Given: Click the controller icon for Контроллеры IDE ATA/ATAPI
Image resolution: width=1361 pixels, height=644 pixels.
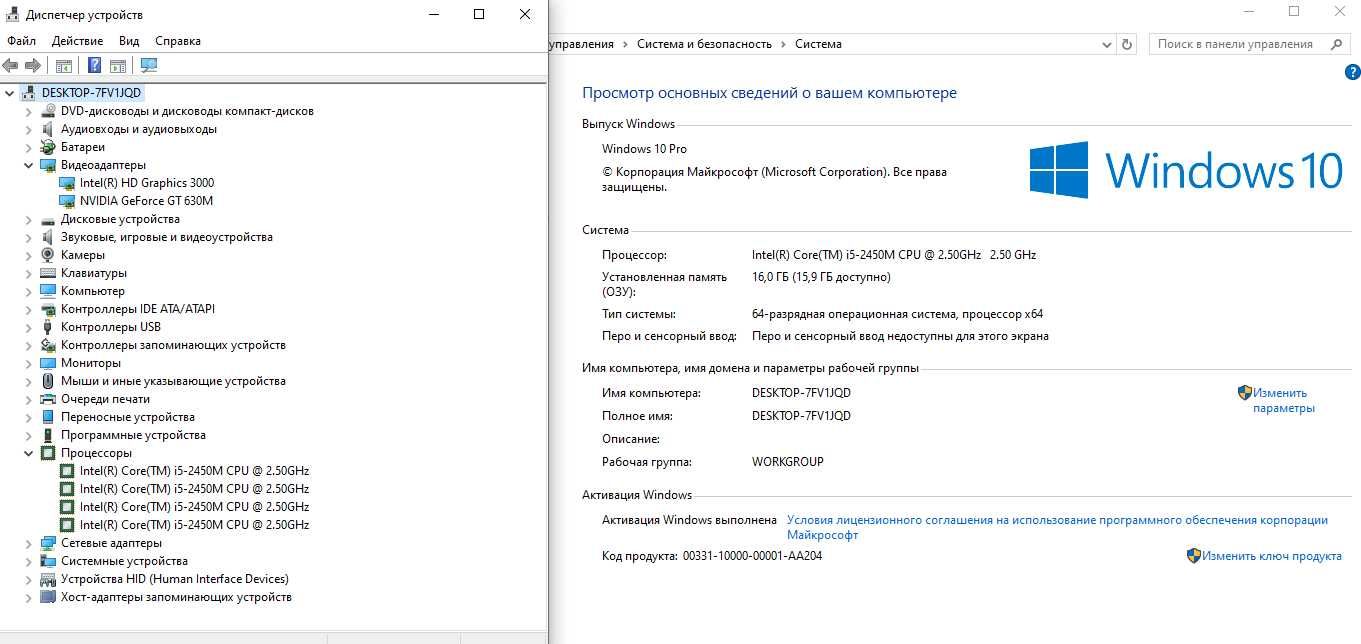Looking at the screenshot, I should (48, 309).
